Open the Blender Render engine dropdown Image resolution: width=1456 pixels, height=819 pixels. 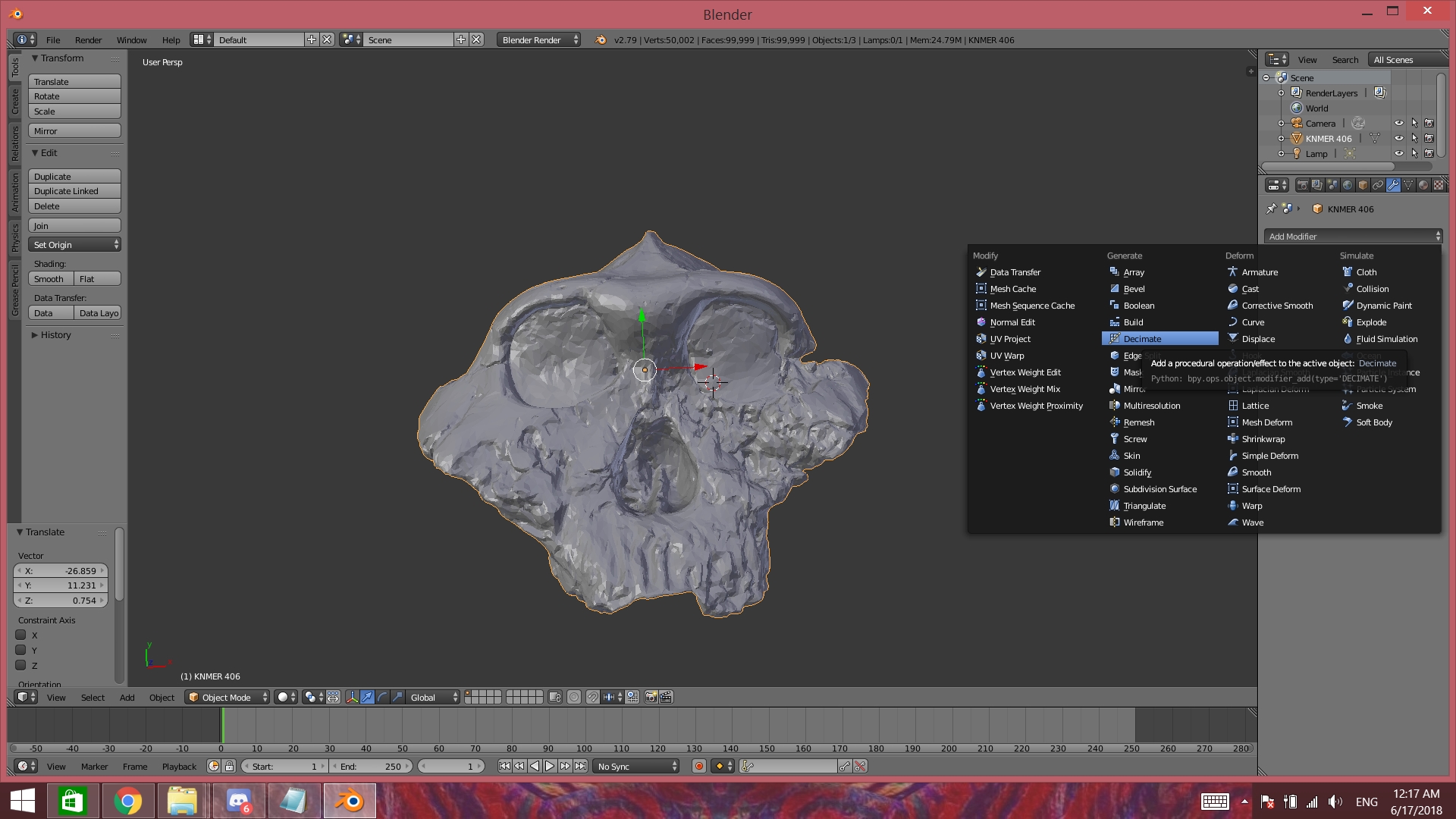pos(539,40)
